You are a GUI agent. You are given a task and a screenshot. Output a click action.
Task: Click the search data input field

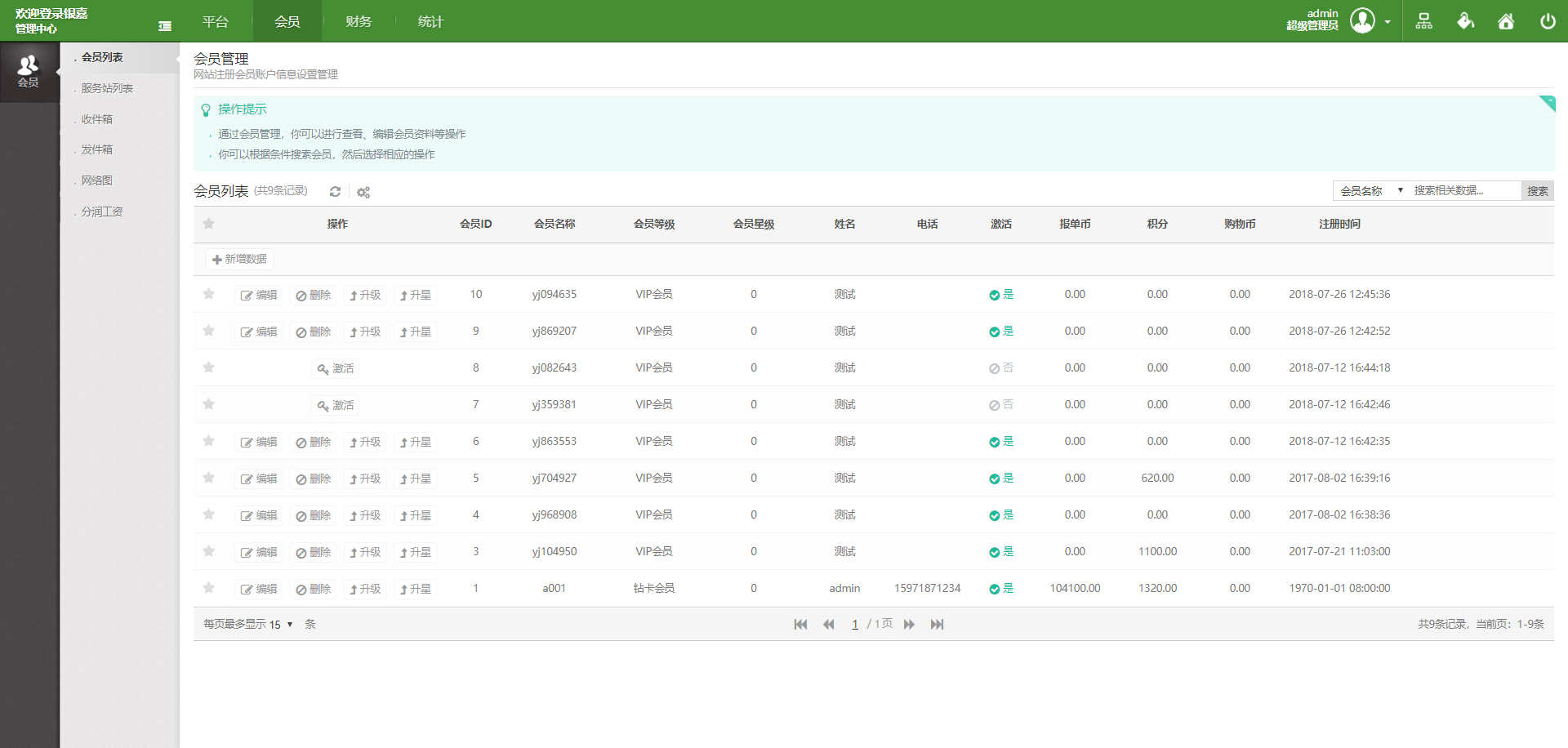[1464, 190]
